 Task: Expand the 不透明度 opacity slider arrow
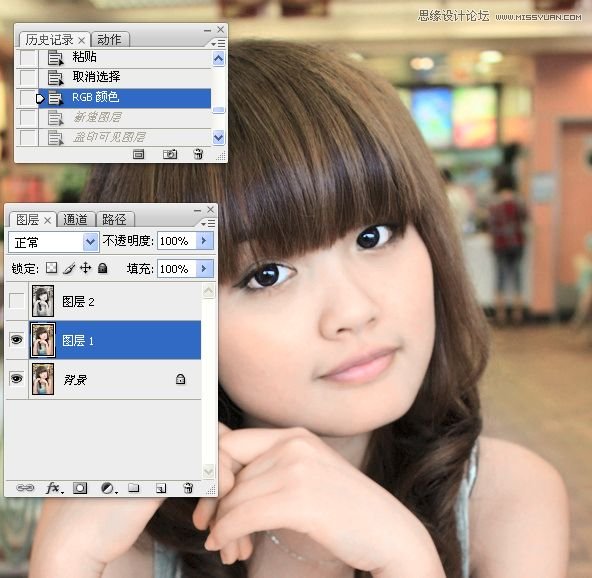pyautogui.click(x=205, y=240)
